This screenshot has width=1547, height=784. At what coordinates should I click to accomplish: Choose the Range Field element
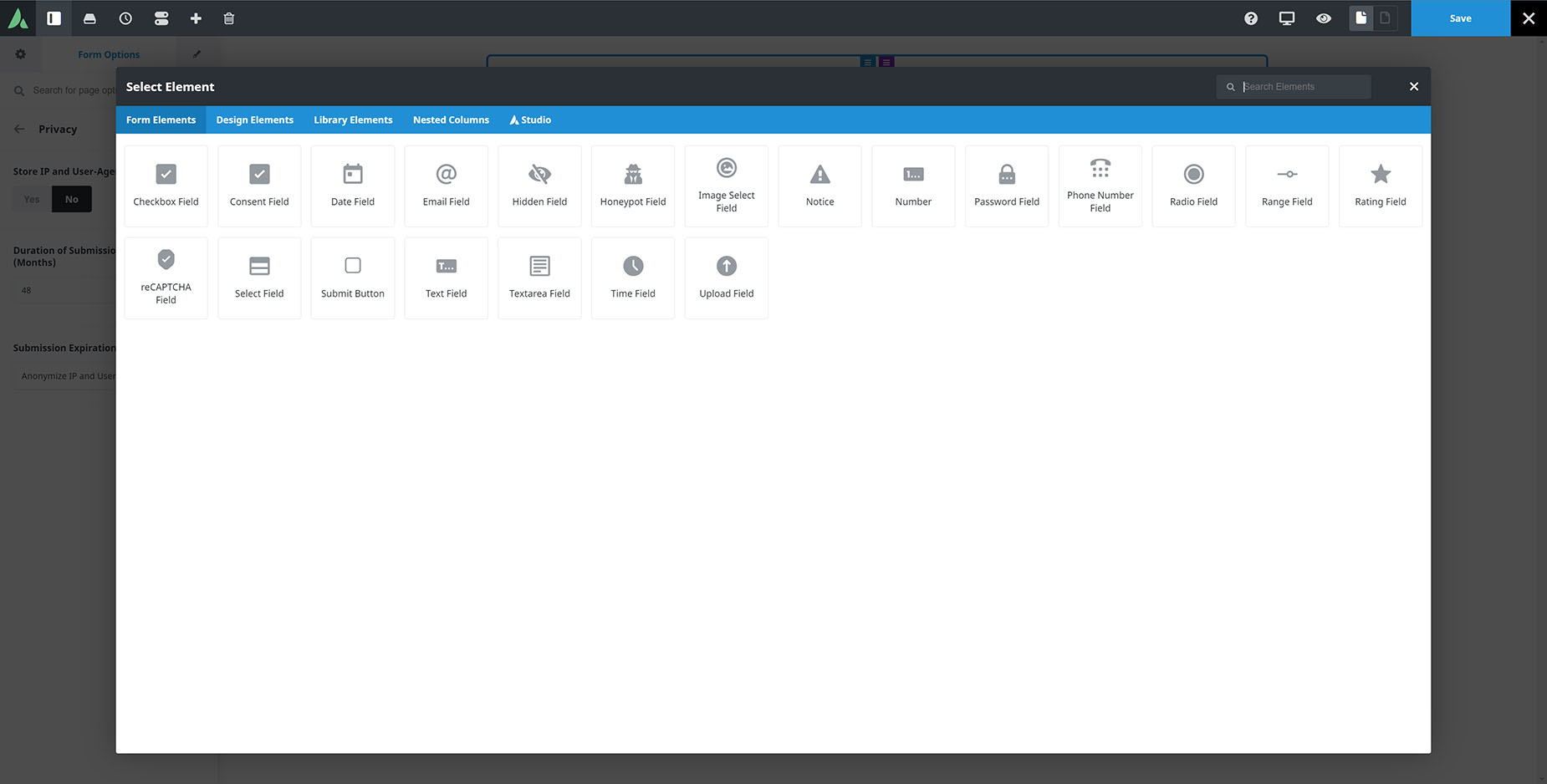pyautogui.click(x=1287, y=186)
